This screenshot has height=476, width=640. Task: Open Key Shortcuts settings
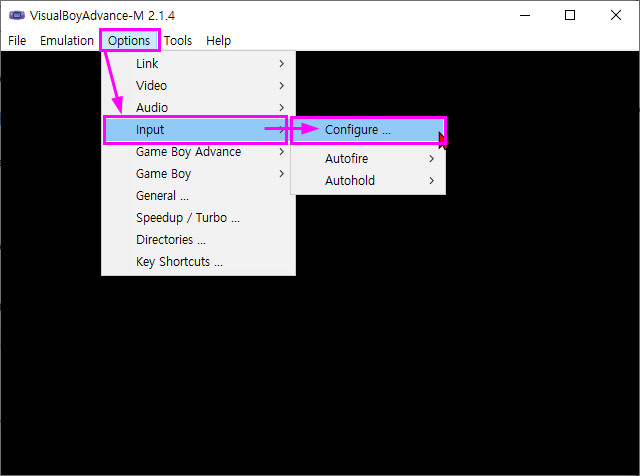(x=198, y=262)
